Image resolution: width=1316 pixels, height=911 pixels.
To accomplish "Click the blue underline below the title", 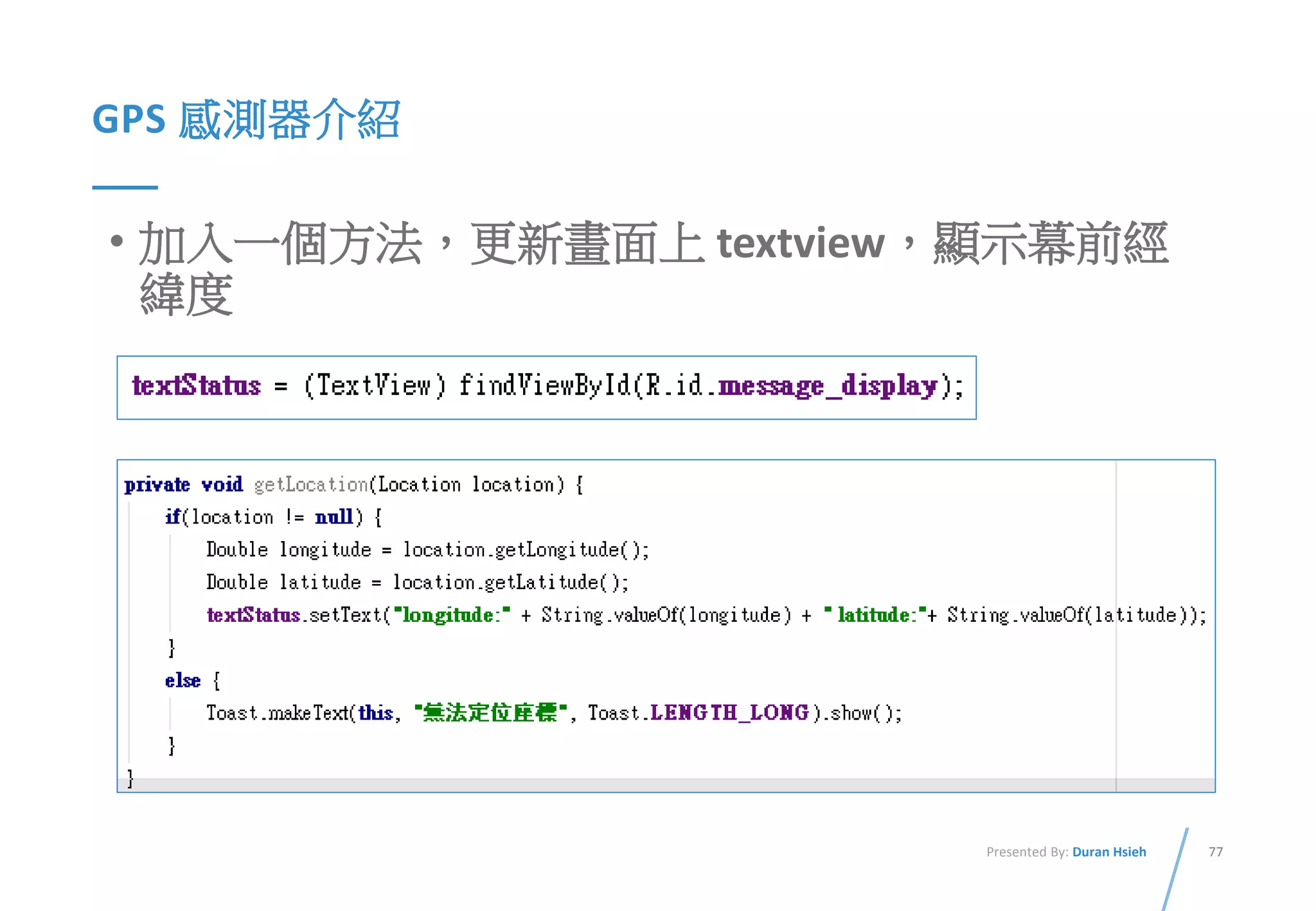I will coord(125,188).
